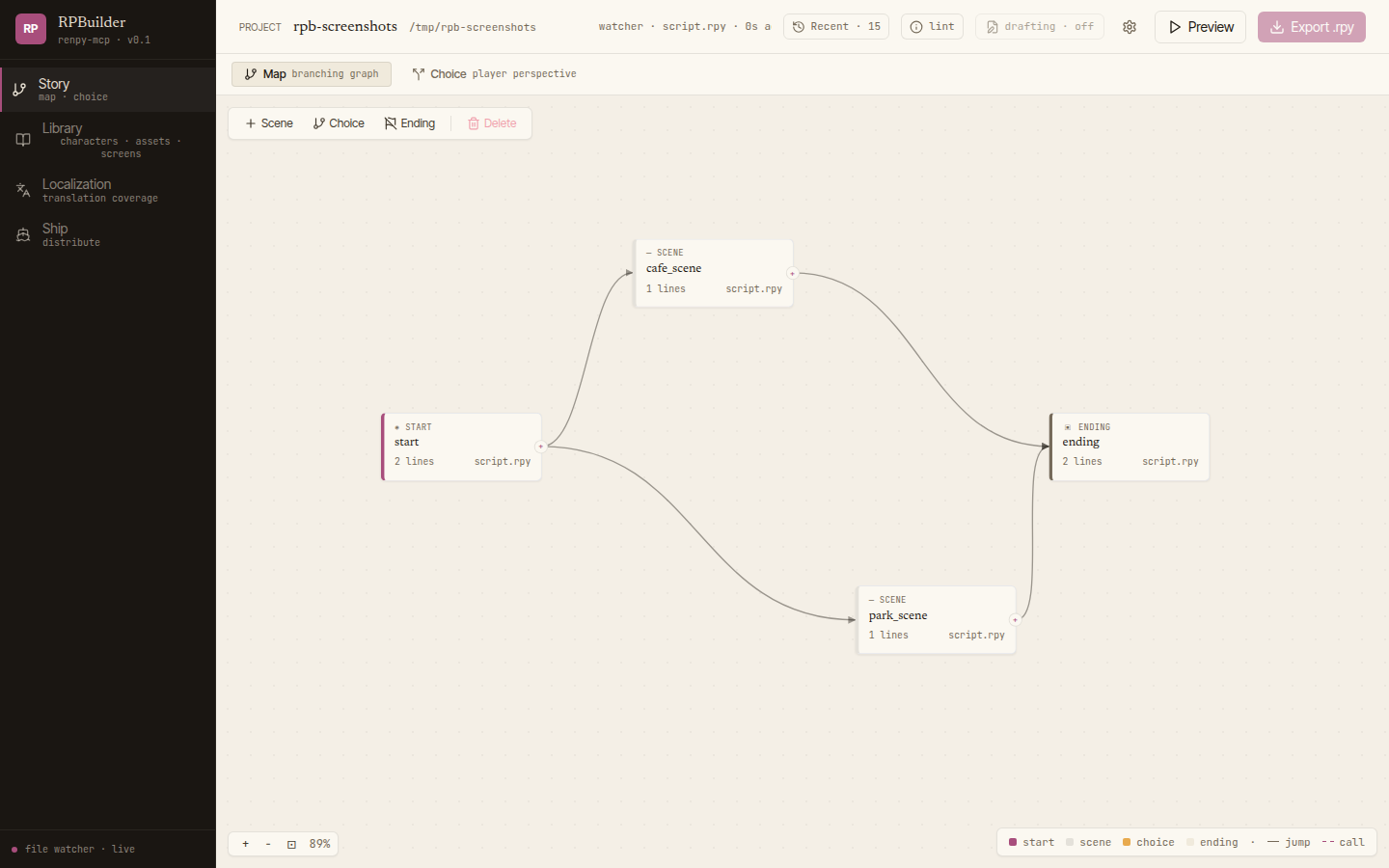Click the Library book icon
Screen dimensions: 1389x868
pos(23,140)
